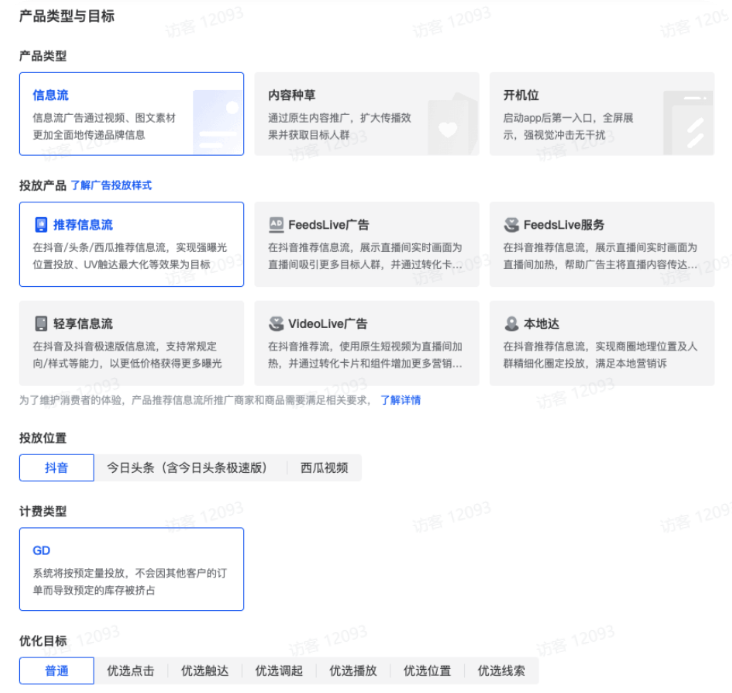Click the 内容种草 heart illustration

click(x=452, y=123)
